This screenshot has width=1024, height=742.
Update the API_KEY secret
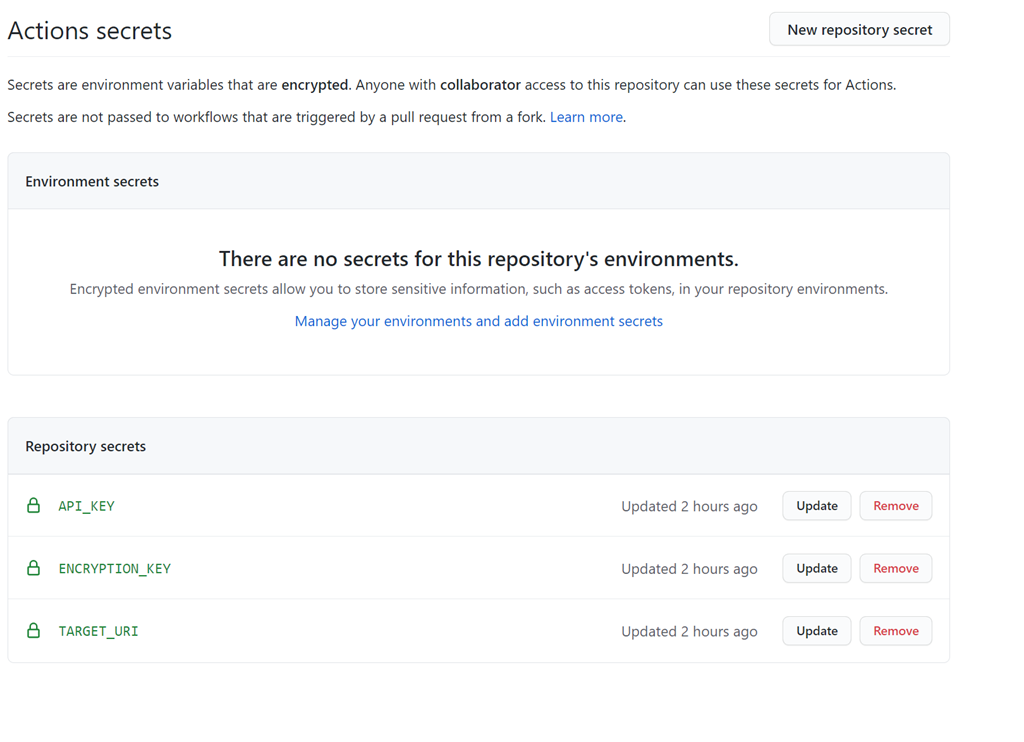[x=816, y=506]
